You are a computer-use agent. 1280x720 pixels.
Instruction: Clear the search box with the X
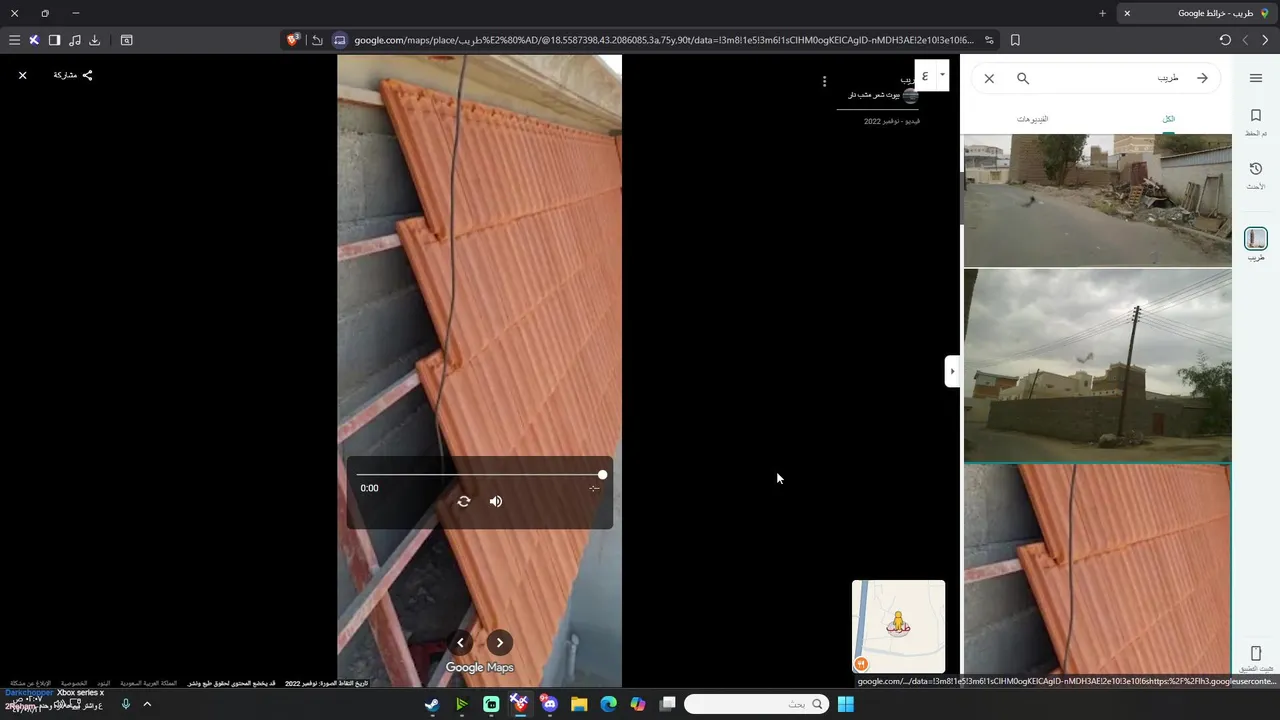pos(989,78)
